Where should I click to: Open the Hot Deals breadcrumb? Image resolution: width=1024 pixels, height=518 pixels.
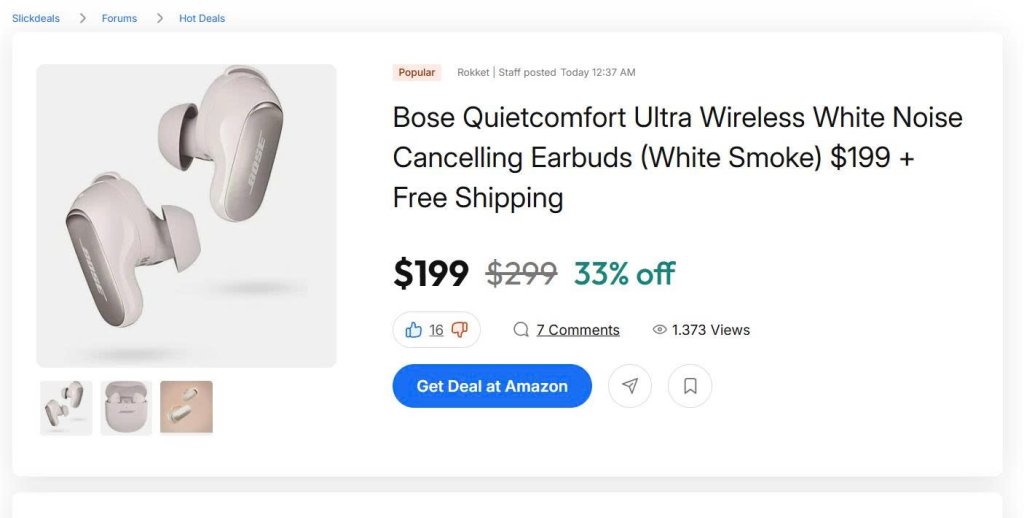(x=202, y=18)
